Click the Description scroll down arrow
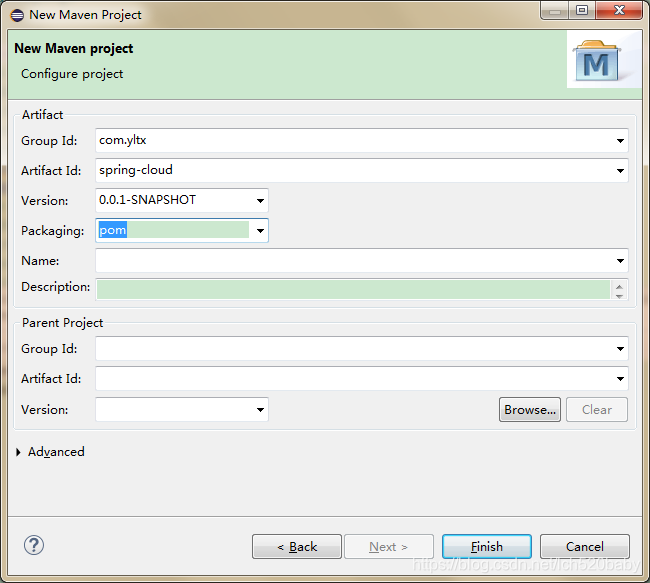 [x=619, y=296]
